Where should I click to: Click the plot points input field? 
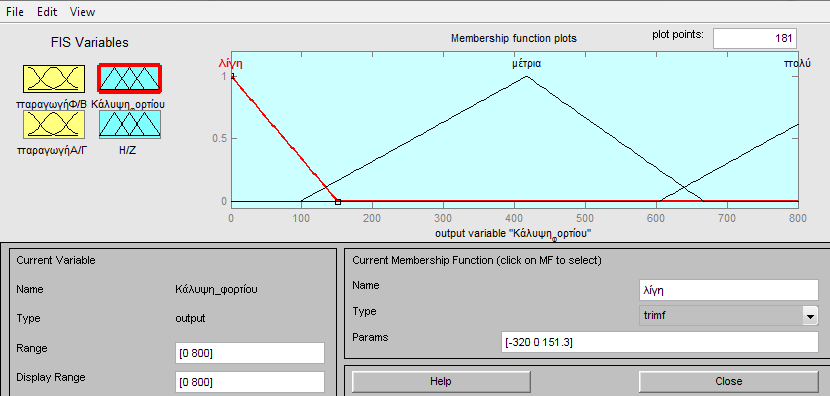tap(754, 38)
